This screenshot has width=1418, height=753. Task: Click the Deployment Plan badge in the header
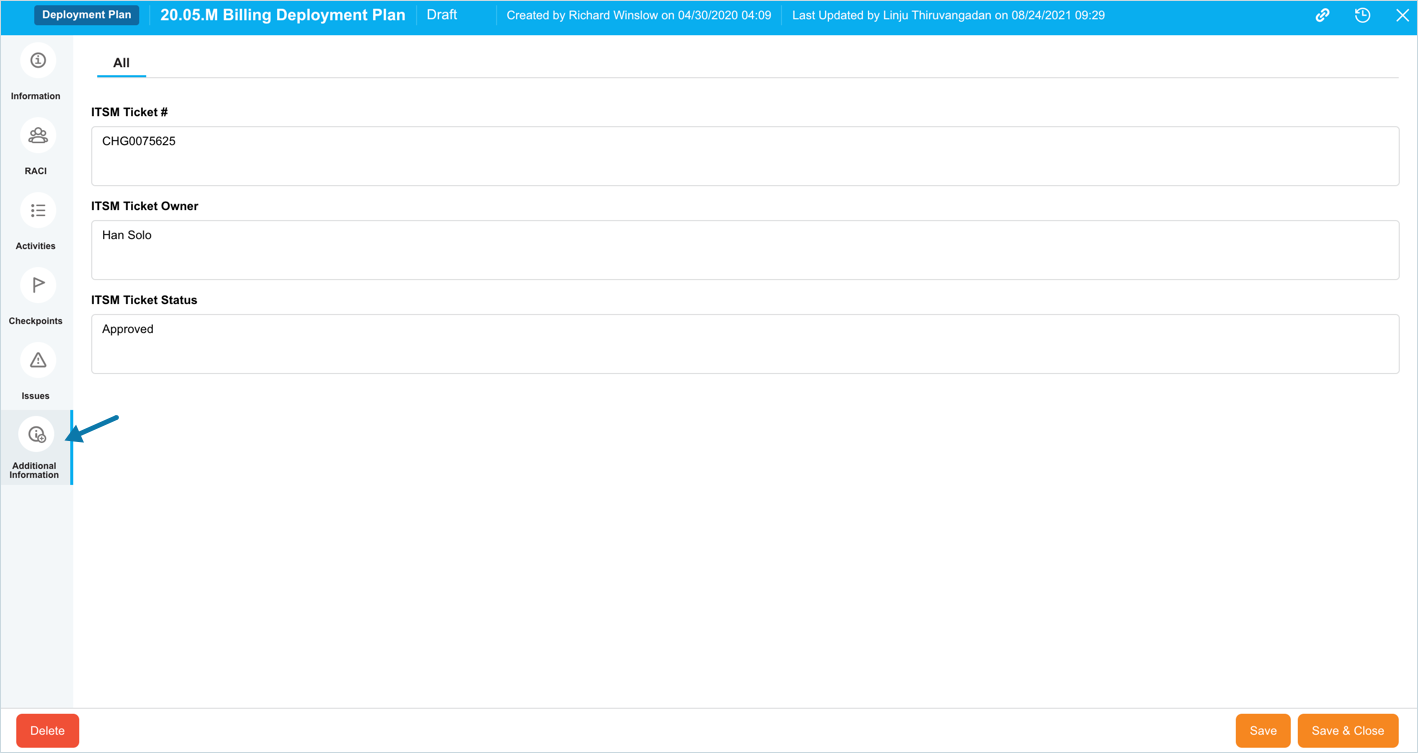click(87, 15)
